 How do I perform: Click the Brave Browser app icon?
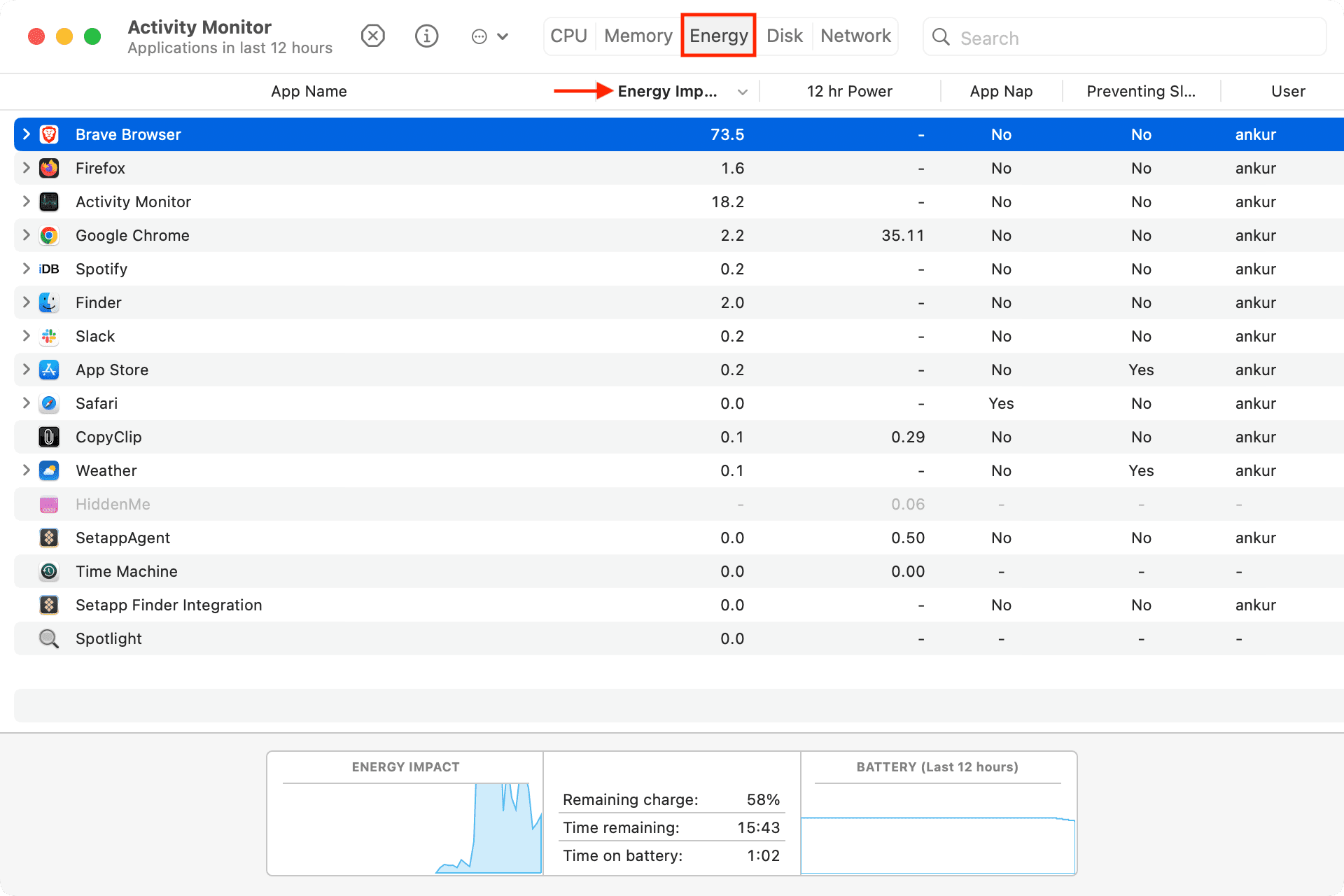click(x=50, y=134)
